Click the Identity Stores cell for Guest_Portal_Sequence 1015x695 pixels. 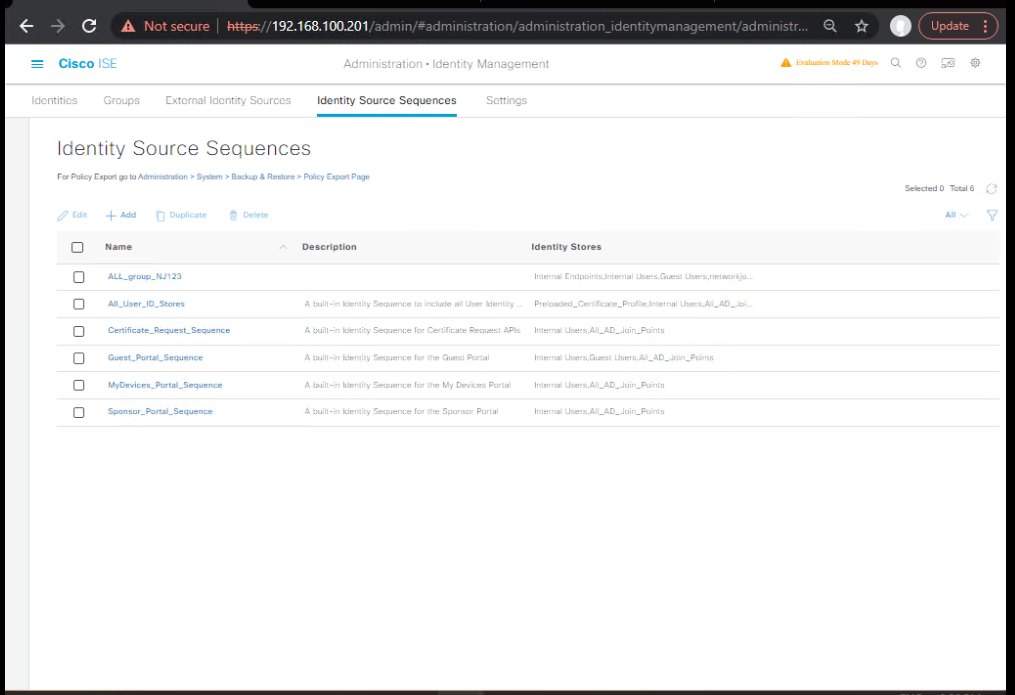[x=623, y=357]
